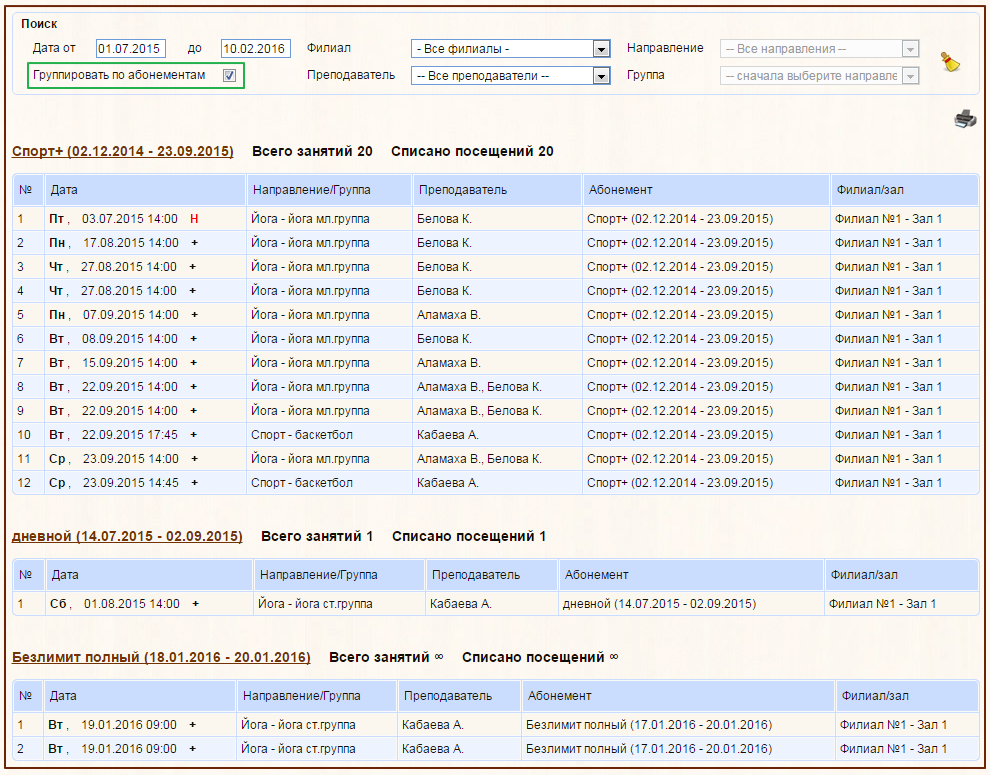Screen dimensions: 990x775
Task: Click teacher 'Кабаева А.' in row 10
Action: pos(448,435)
